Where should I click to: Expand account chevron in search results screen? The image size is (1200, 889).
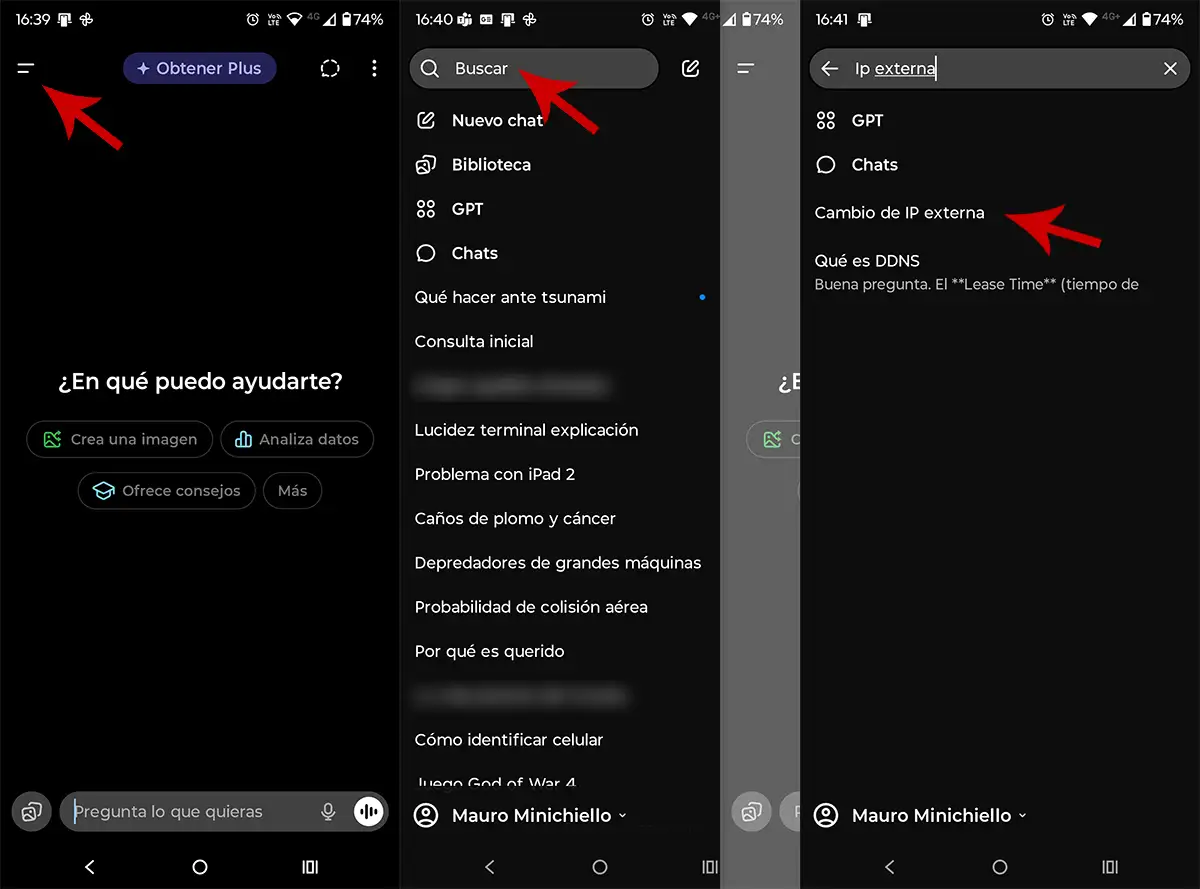click(1022, 816)
